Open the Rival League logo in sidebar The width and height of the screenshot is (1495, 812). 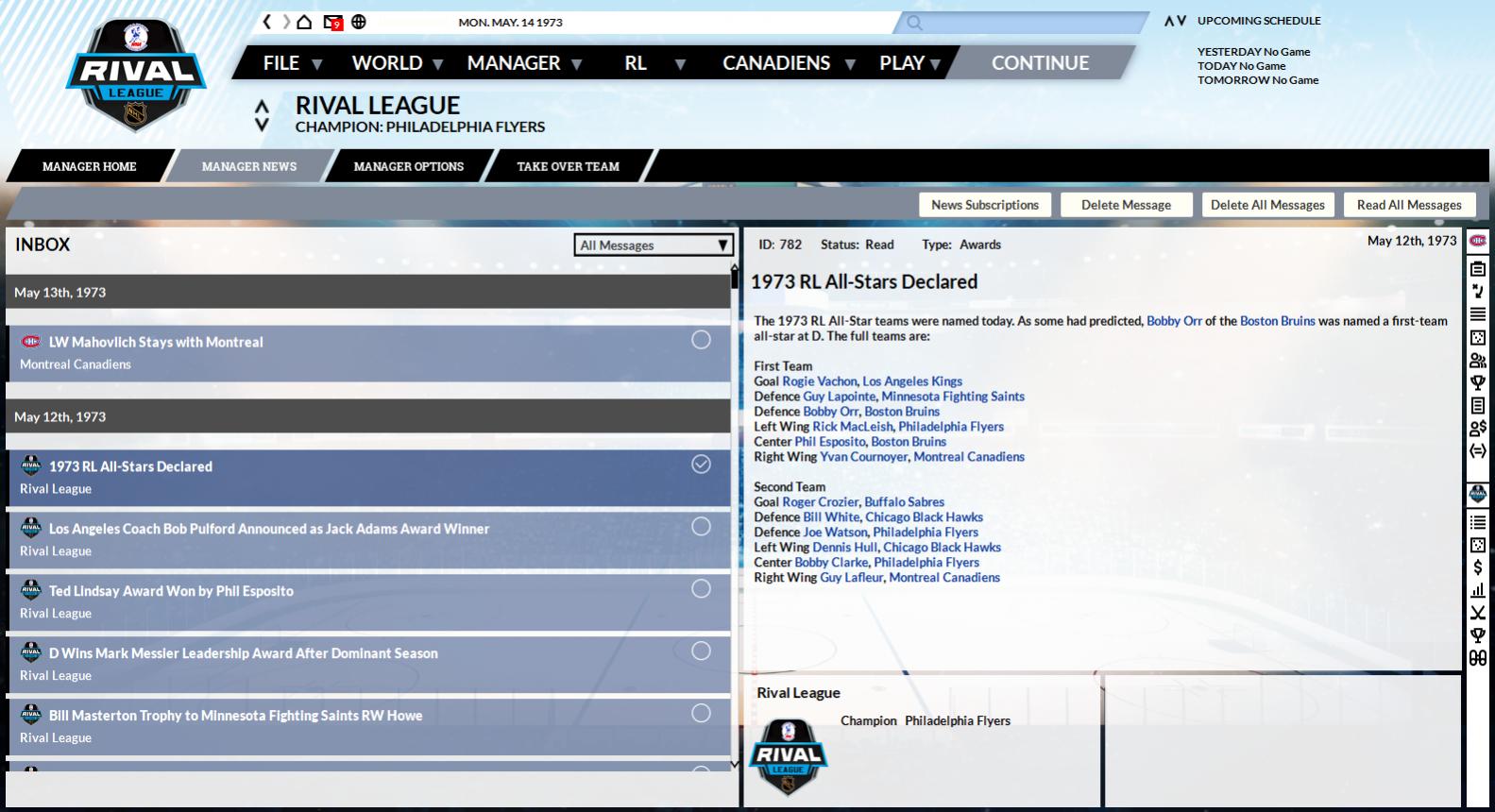coord(1478,494)
